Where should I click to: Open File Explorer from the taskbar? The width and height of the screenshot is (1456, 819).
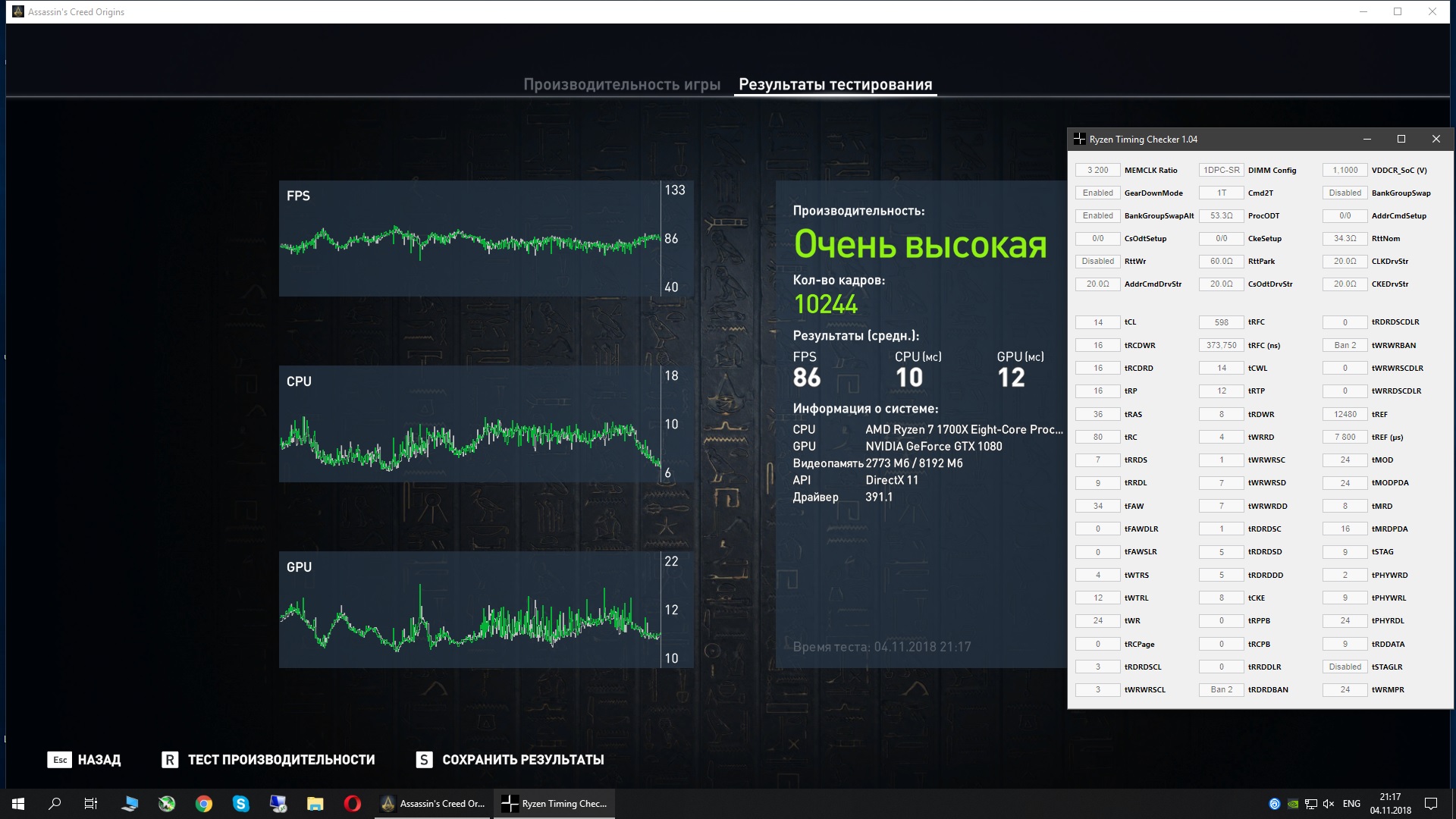[x=315, y=804]
